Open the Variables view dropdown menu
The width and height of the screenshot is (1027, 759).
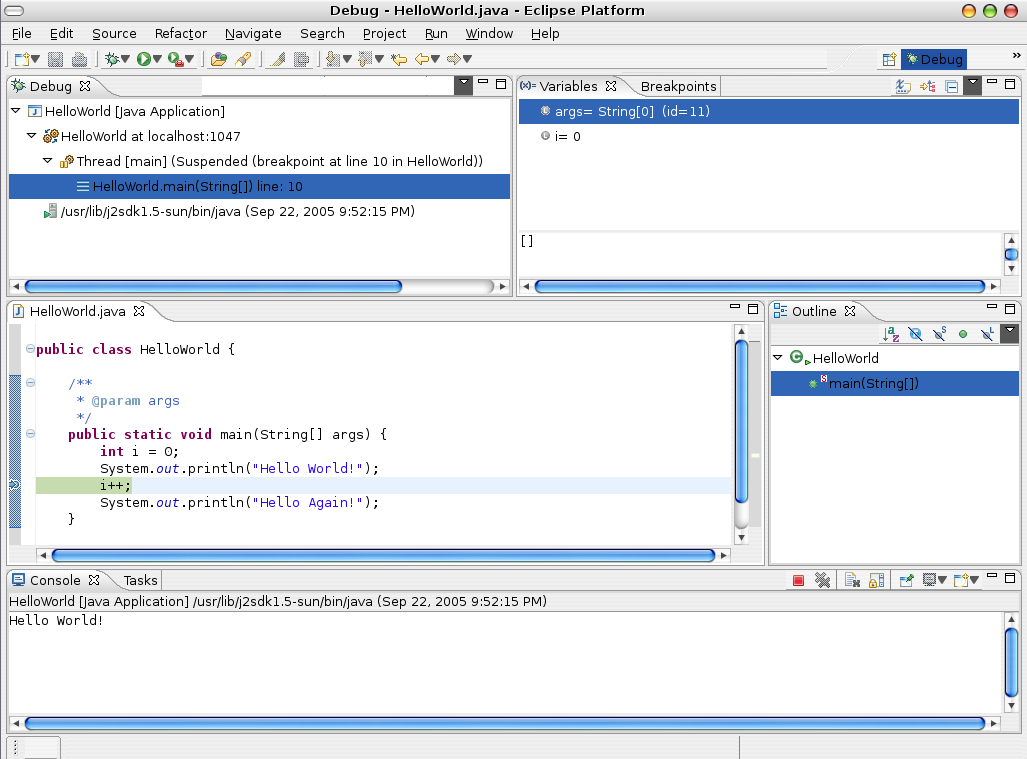(973, 84)
